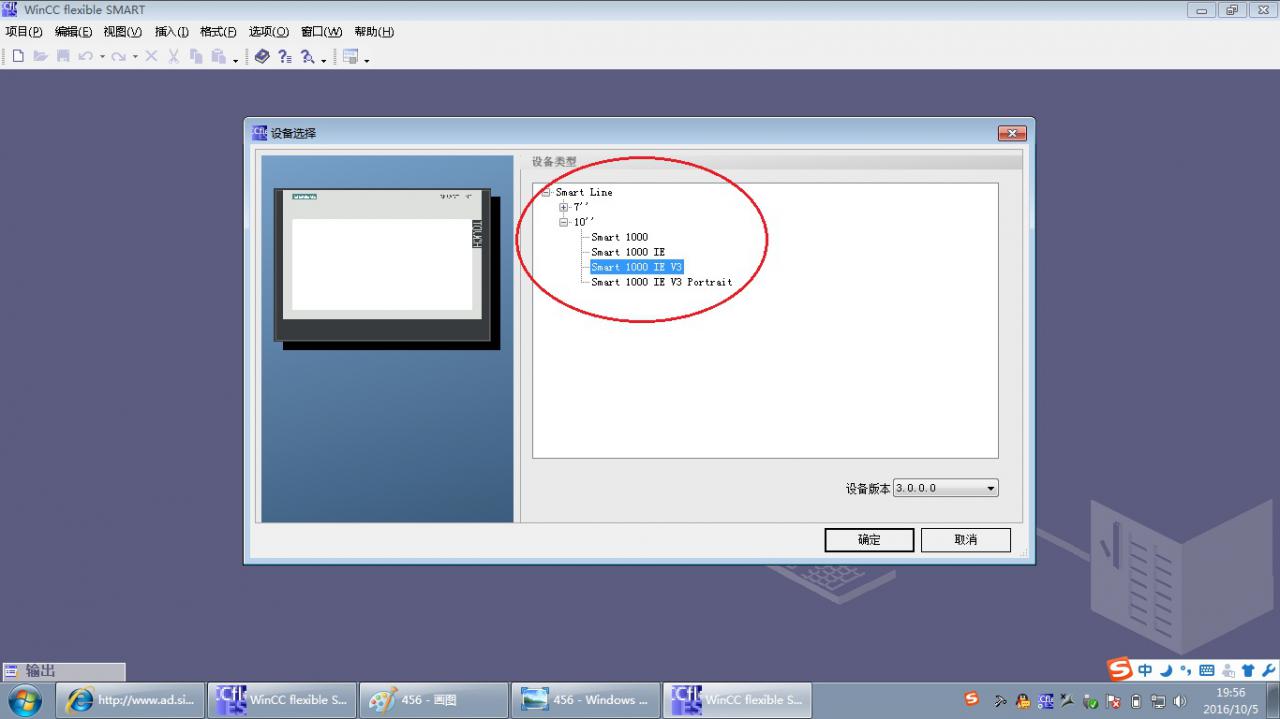Switch to Internet Explorer taskbar item

tap(130, 700)
